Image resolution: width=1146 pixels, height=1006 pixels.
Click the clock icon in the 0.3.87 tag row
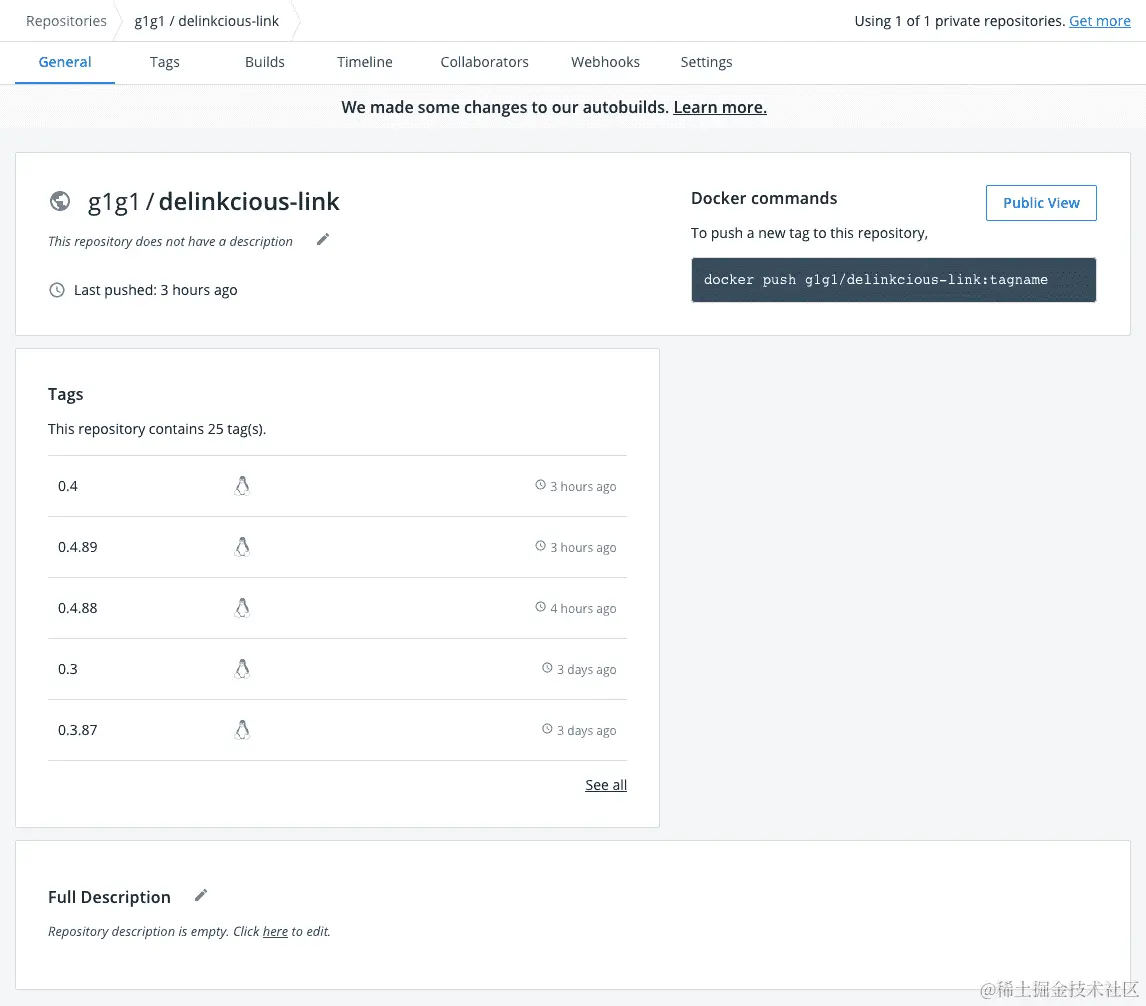tap(547, 728)
